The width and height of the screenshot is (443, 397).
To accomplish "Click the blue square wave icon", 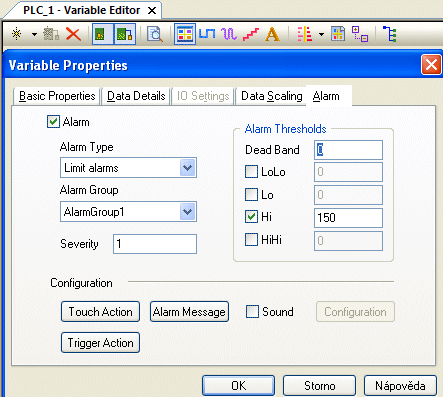I will tap(207, 34).
